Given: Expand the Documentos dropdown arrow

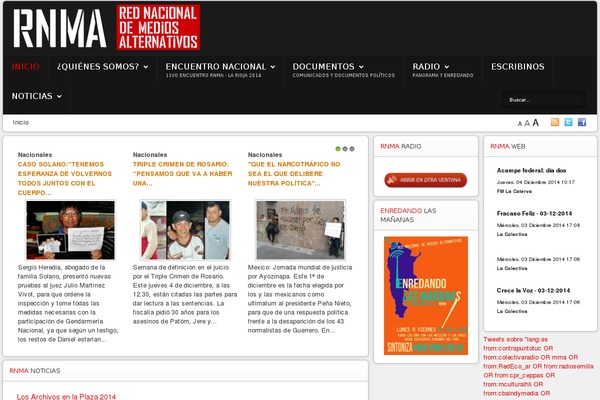Looking at the screenshot, I should coord(361,67).
